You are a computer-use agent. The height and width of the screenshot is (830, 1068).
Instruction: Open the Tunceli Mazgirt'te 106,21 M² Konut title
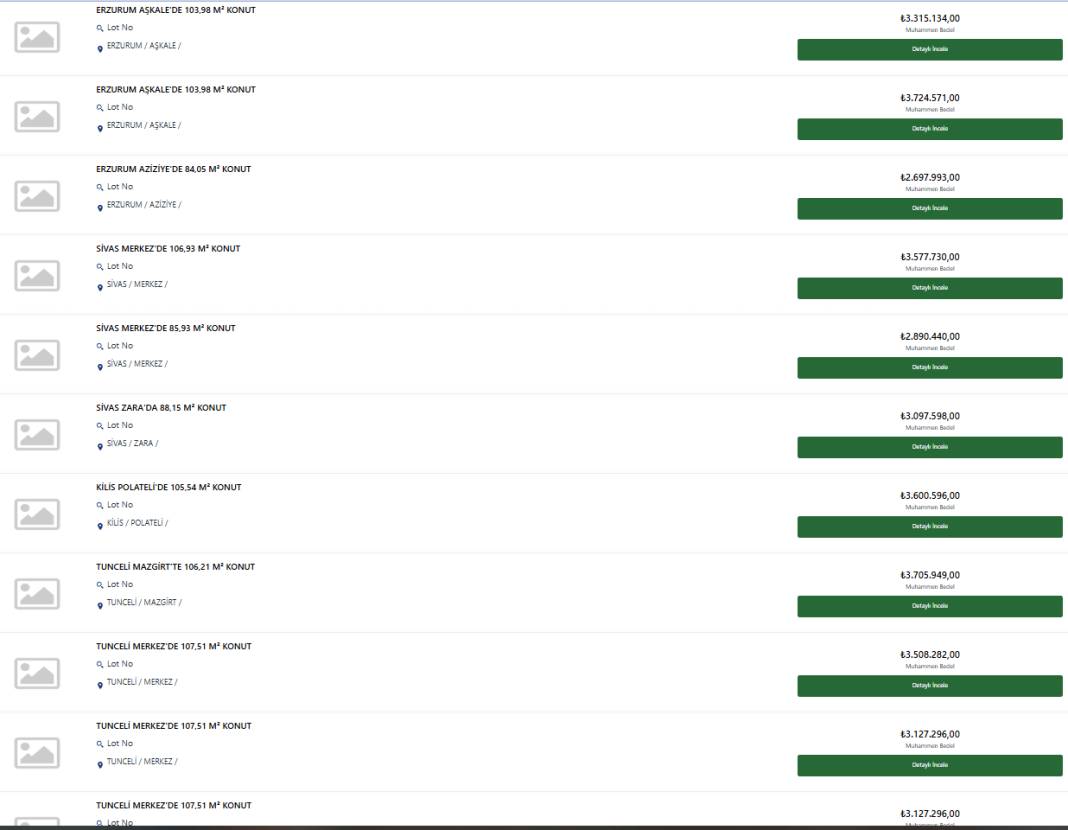coord(175,566)
